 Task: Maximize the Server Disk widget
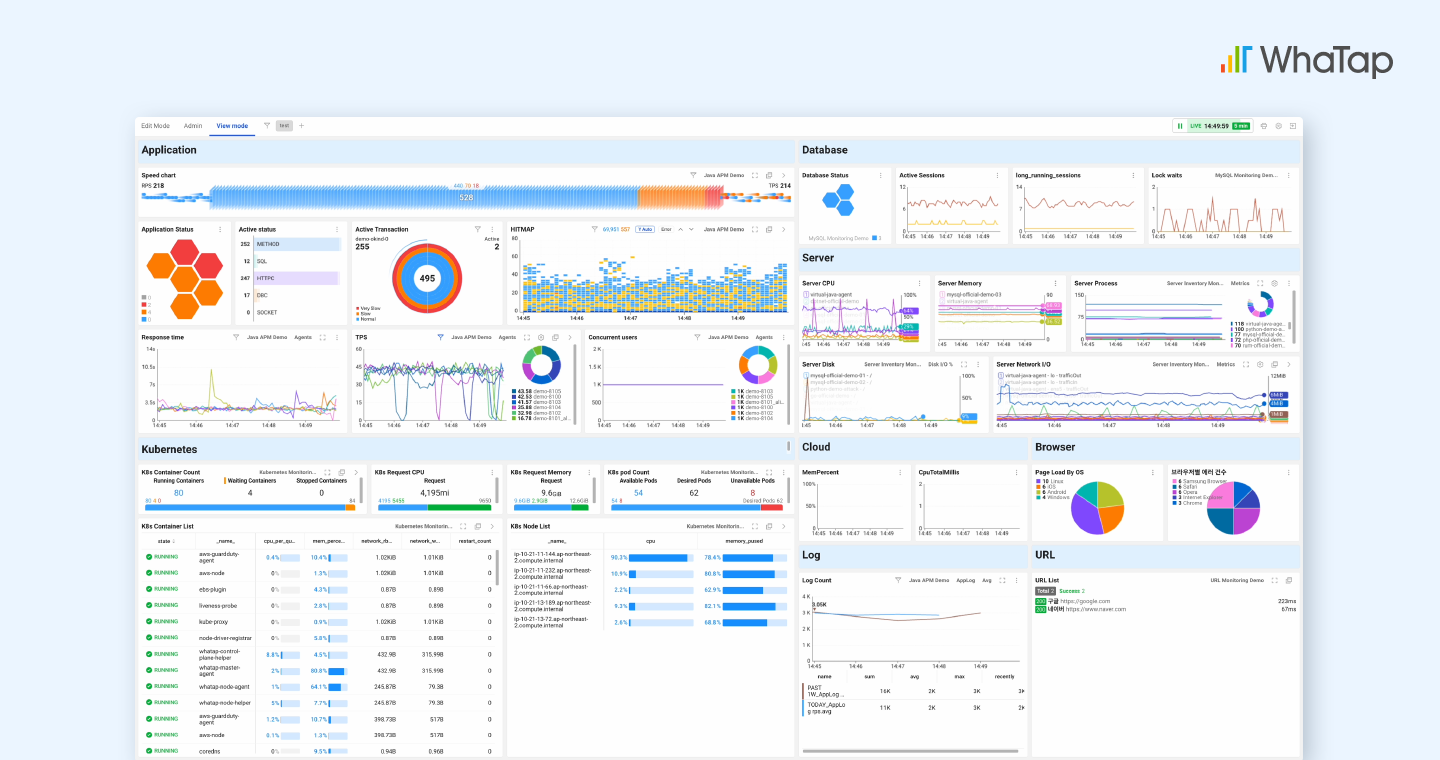962,364
